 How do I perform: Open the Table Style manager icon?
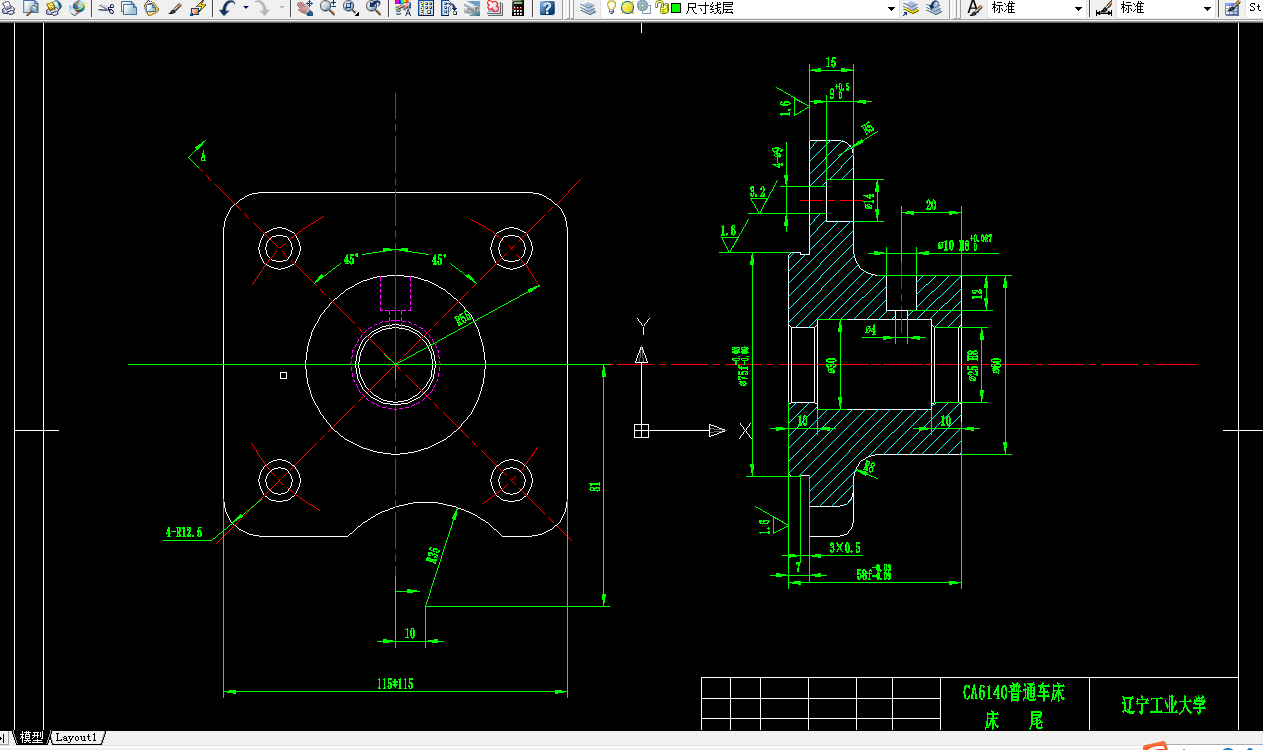pos(1232,8)
